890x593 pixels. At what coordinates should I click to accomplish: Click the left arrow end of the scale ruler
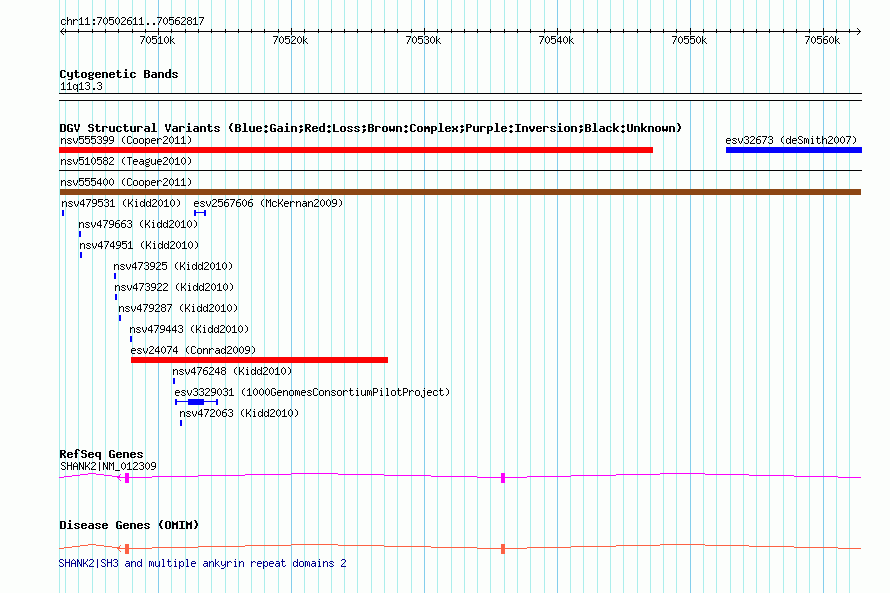[62, 31]
